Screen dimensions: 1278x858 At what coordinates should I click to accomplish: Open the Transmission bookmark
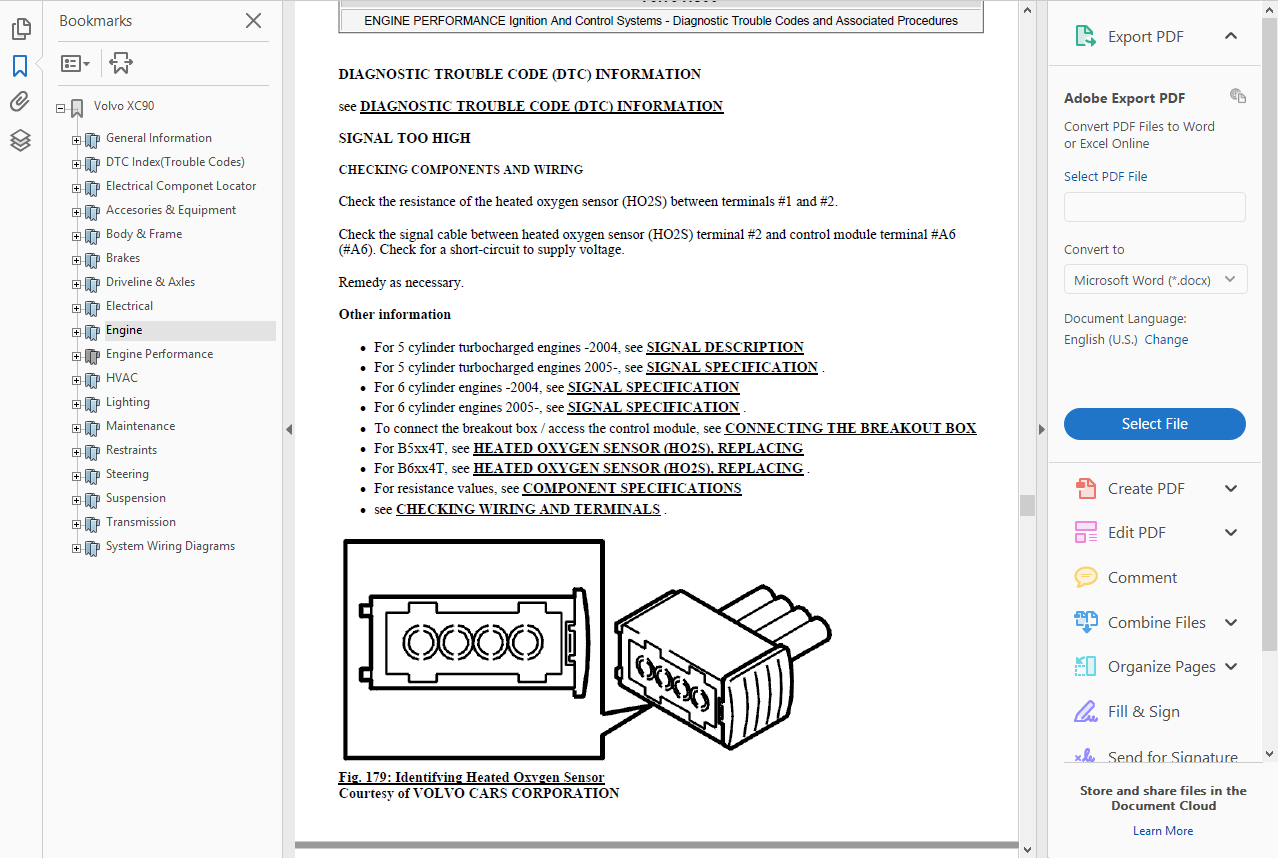point(141,522)
